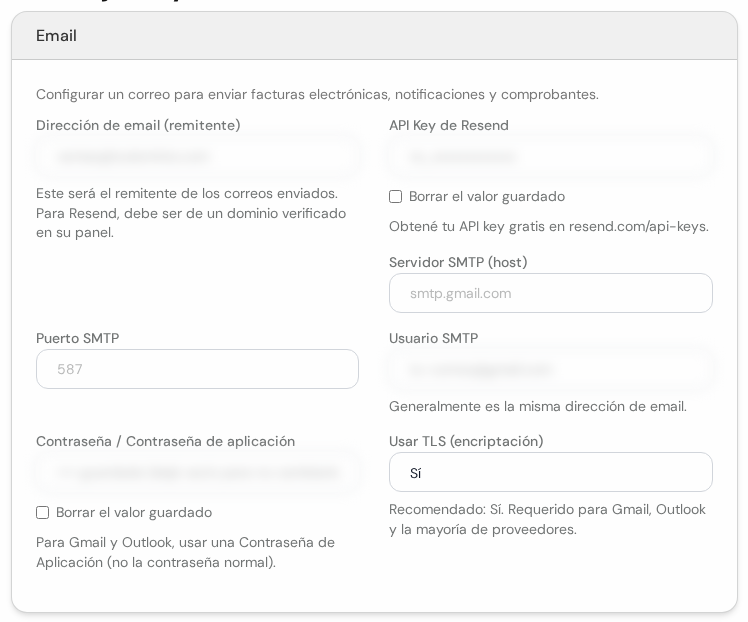Open the Usar TLS dropdown showing Sí
This screenshot has height=622, width=748.
tap(551, 472)
